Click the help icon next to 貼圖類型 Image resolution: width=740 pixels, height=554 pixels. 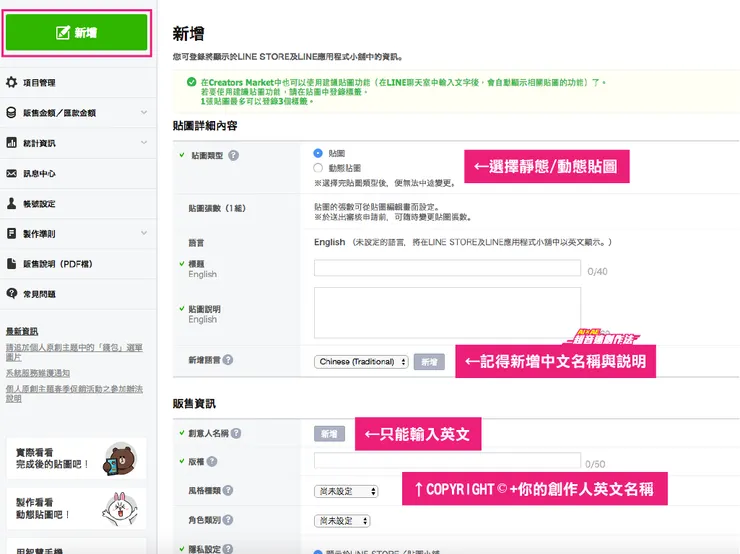[234, 155]
